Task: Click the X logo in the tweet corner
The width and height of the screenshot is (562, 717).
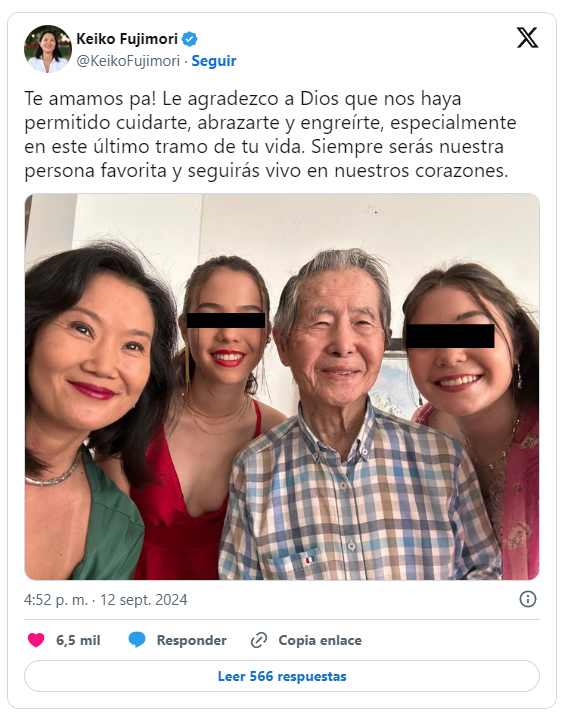Action: point(527,37)
